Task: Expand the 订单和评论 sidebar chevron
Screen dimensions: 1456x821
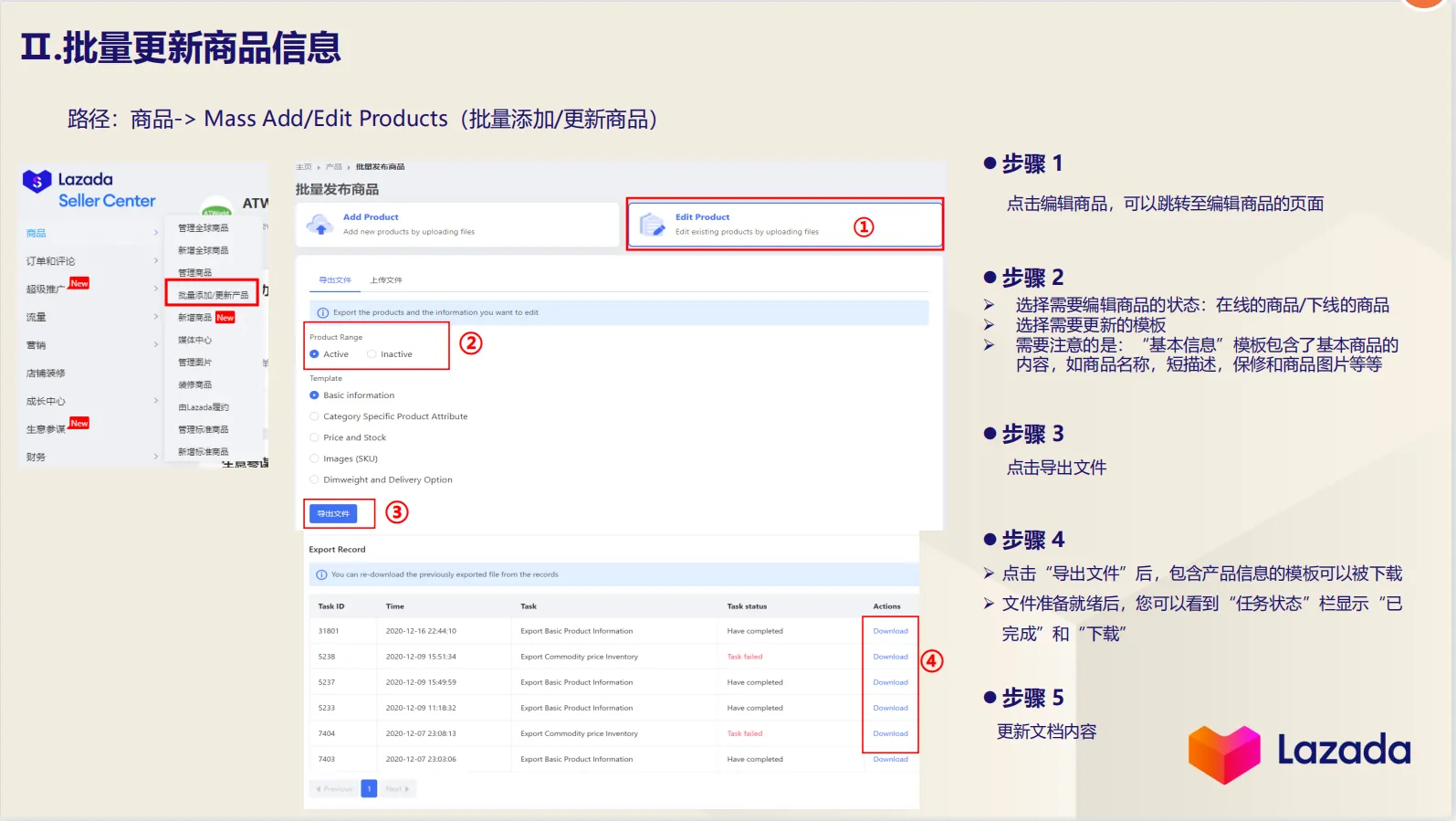Action: click(156, 261)
